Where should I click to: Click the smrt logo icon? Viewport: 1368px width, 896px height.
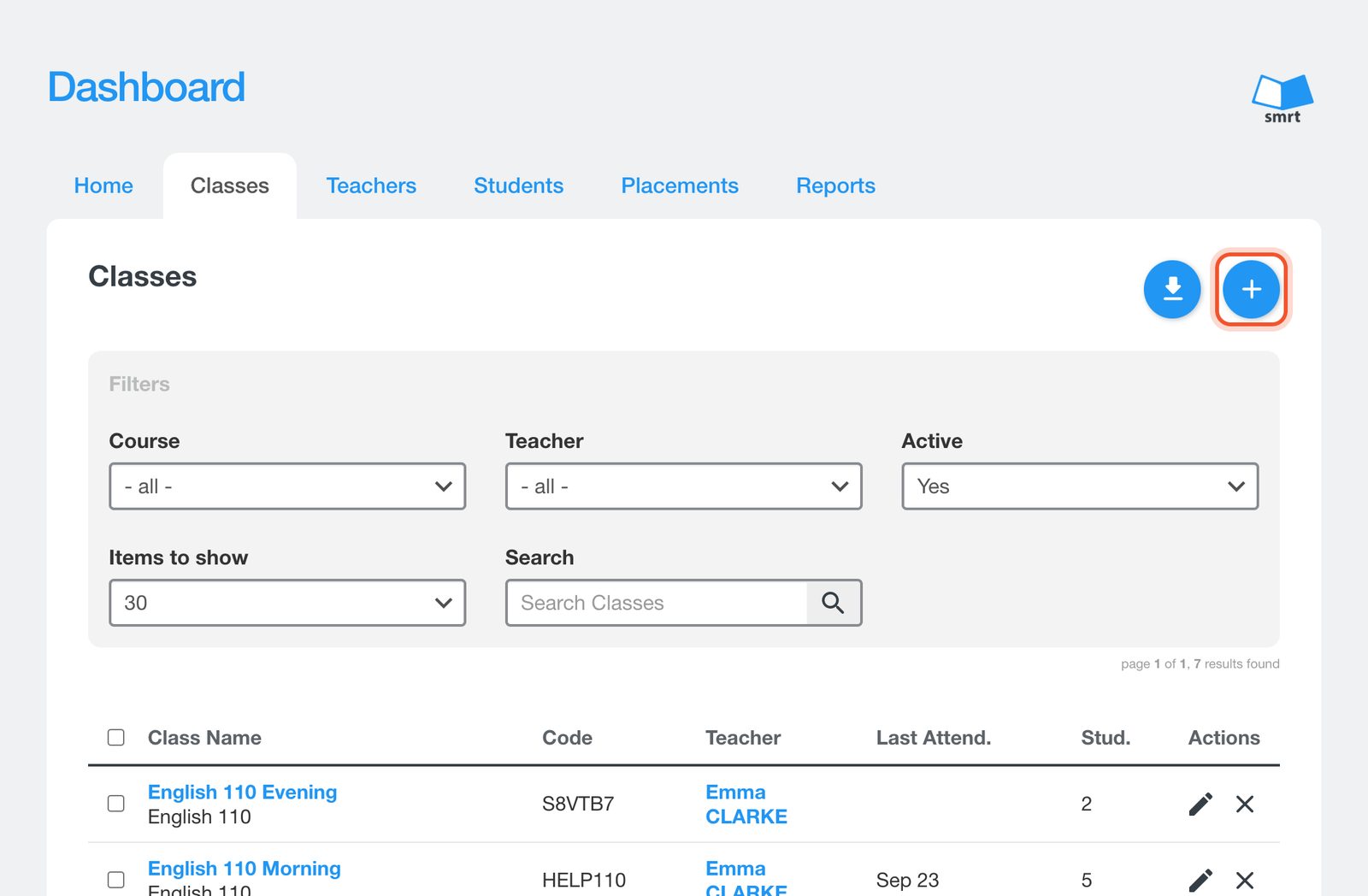point(1282,98)
